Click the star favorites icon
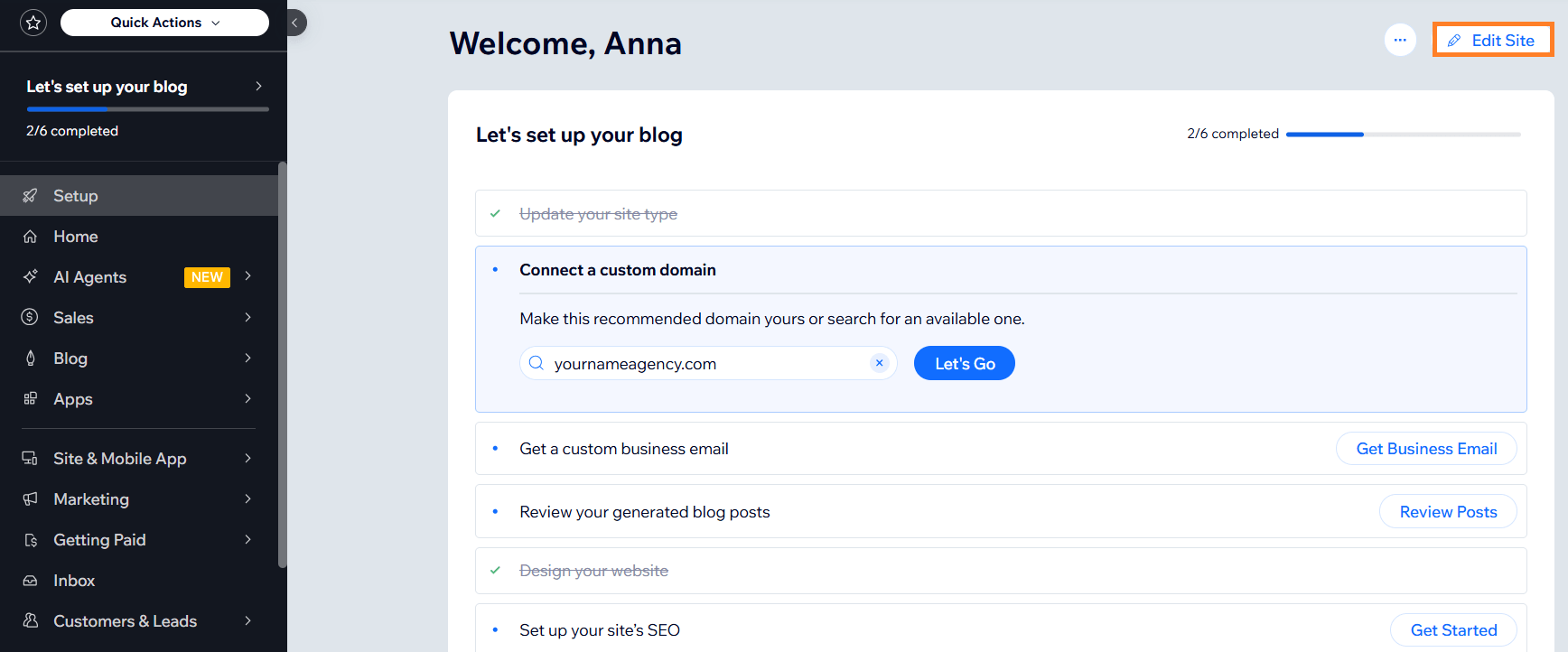This screenshot has width=1568, height=652. tap(33, 23)
